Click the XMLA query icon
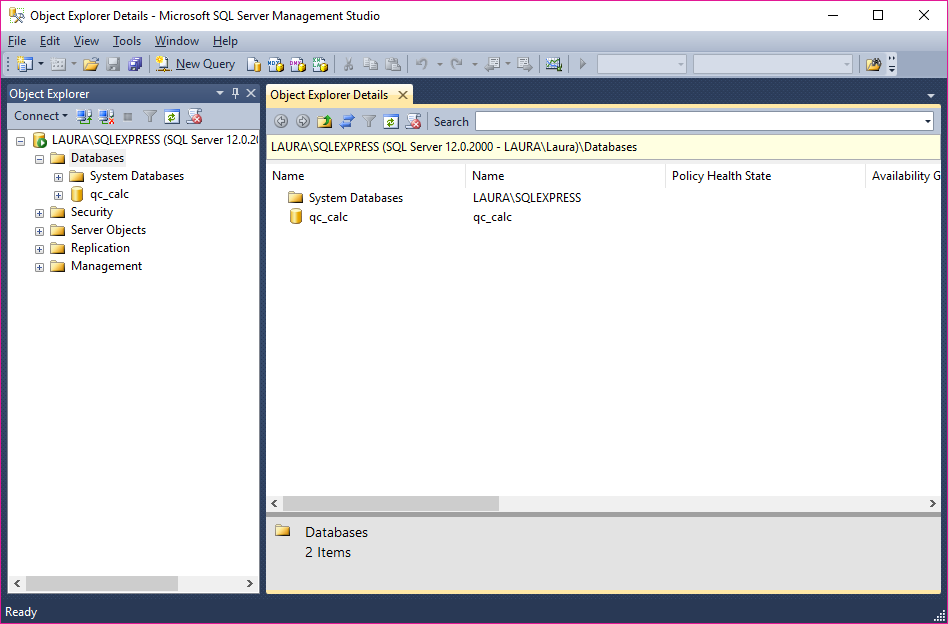 coord(320,64)
